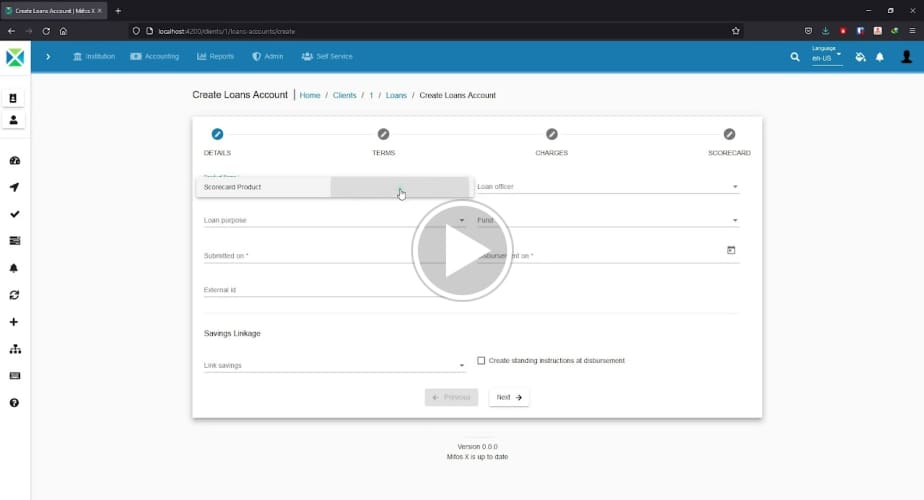The height and width of the screenshot is (500, 924).
Task: Reload the page in browser
Action: point(46,31)
